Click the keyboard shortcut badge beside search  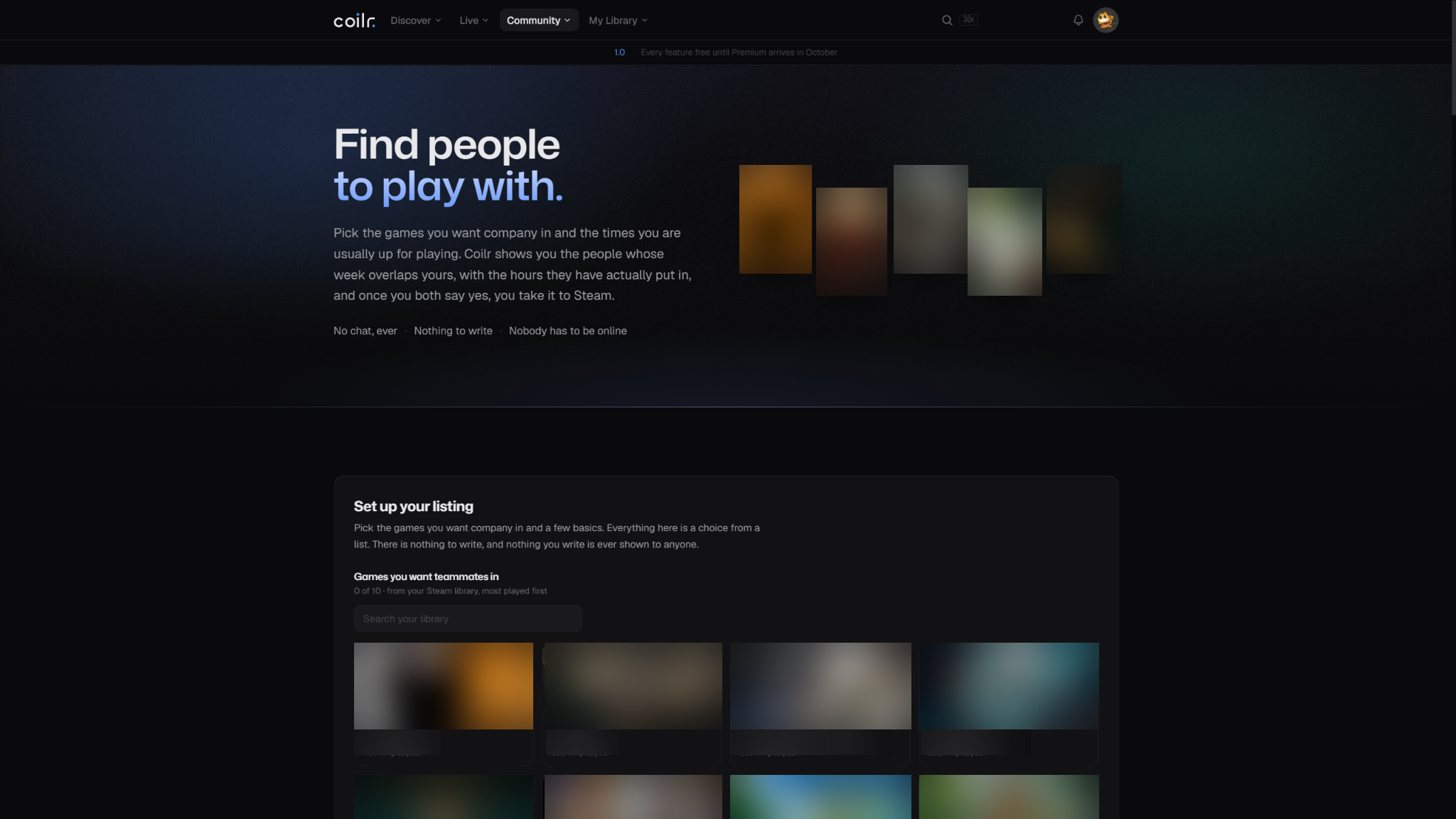pyautogui.click(x=969, y=20)
